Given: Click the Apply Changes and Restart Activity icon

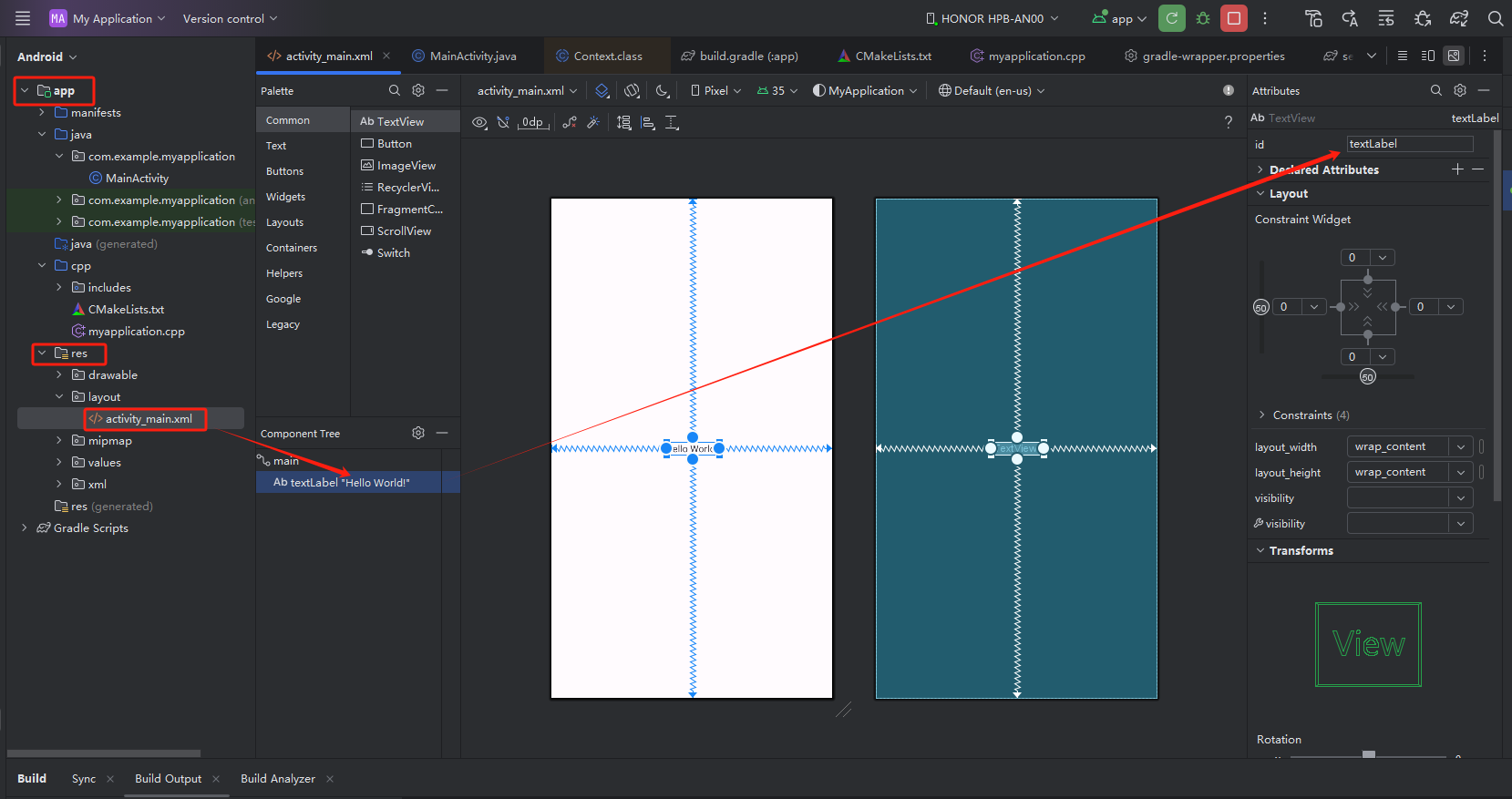Looking at the screenshot, I should (x=1350, y=18).
